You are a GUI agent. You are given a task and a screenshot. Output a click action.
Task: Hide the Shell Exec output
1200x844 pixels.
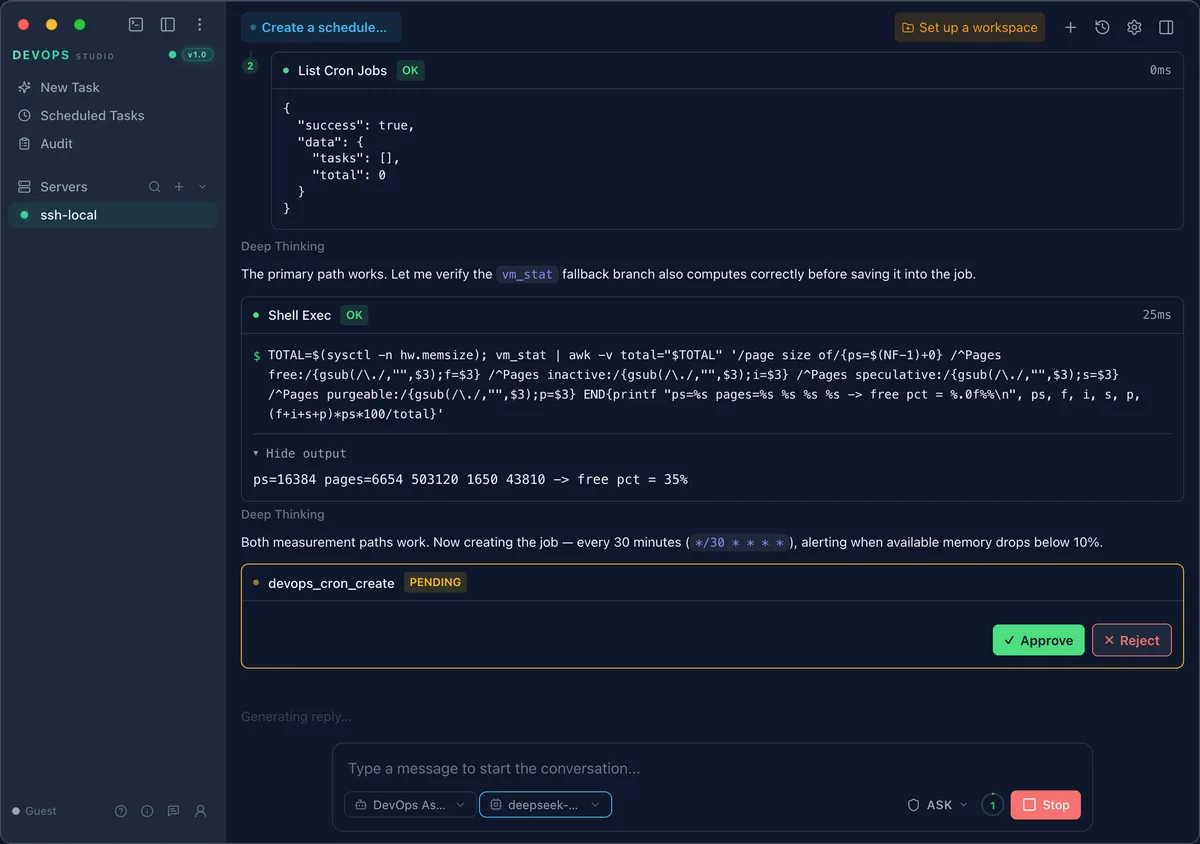[x=300, y=453]
